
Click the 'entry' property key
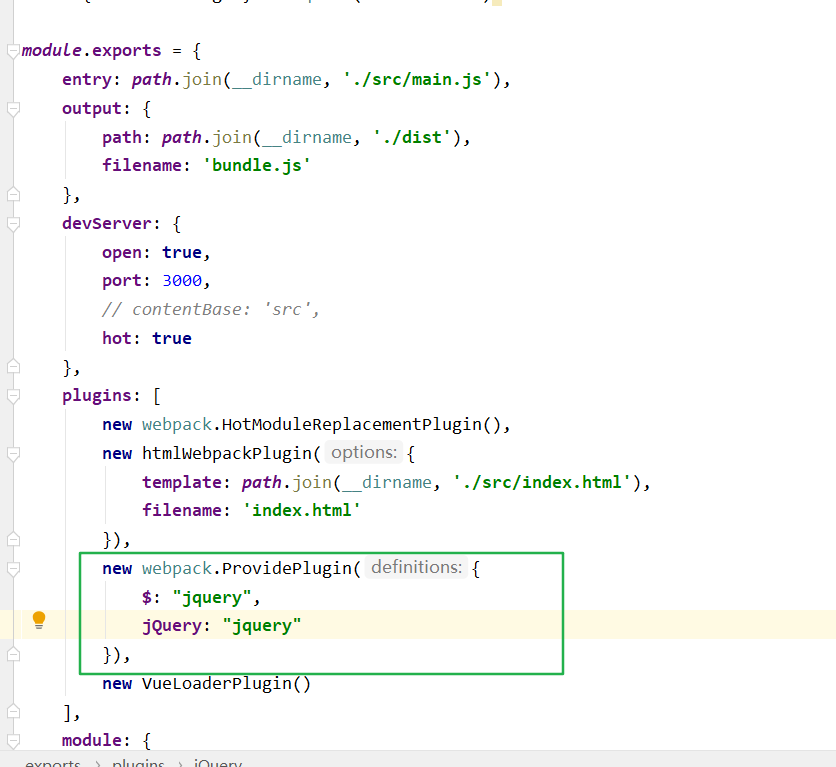87,79
